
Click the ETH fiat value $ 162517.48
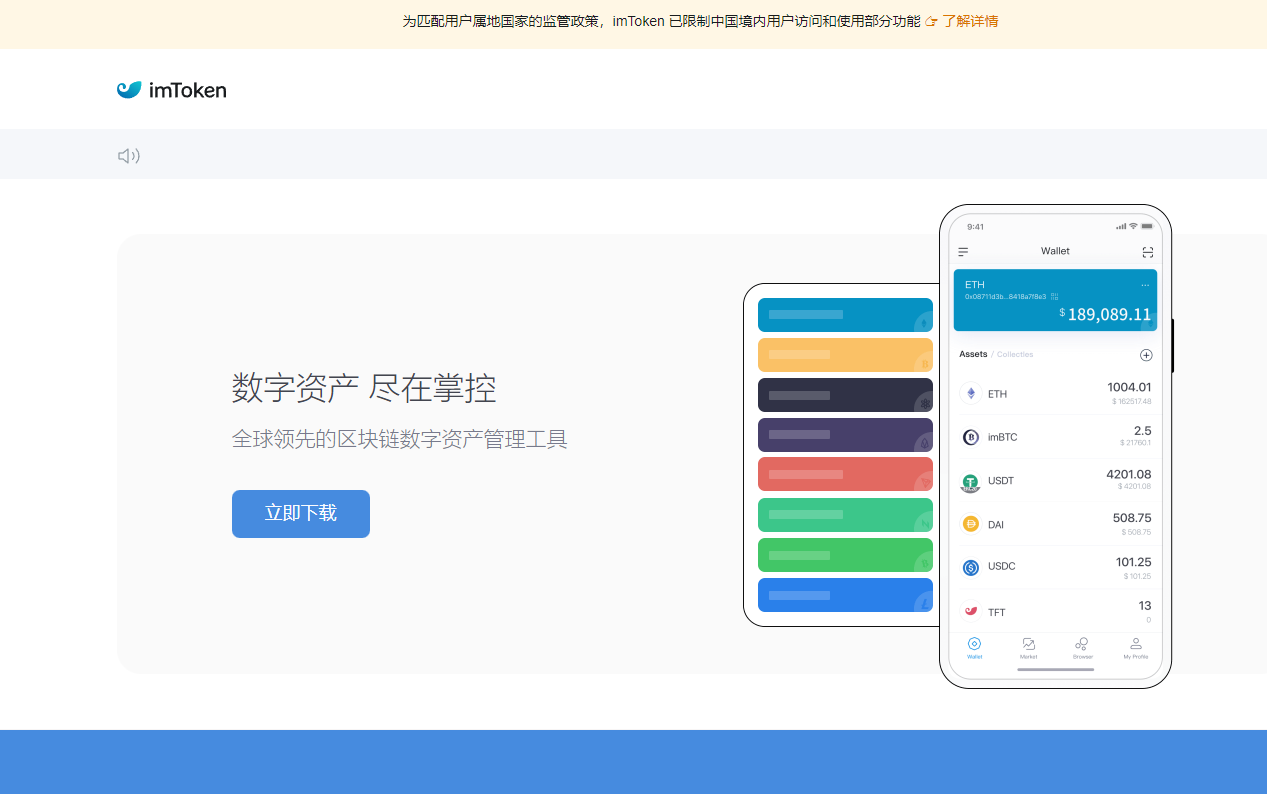1131,401
